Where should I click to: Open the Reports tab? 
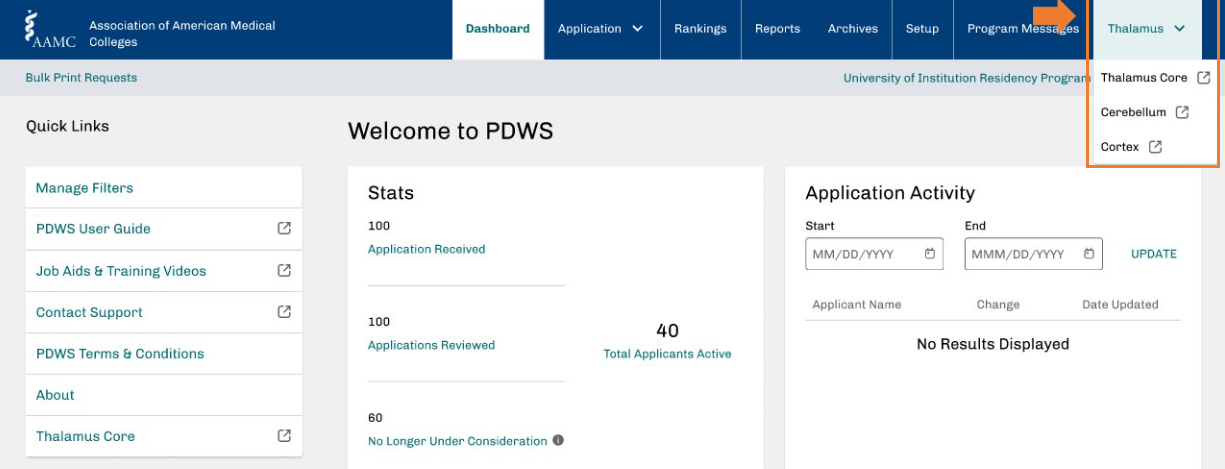click(x=777, y=29)
